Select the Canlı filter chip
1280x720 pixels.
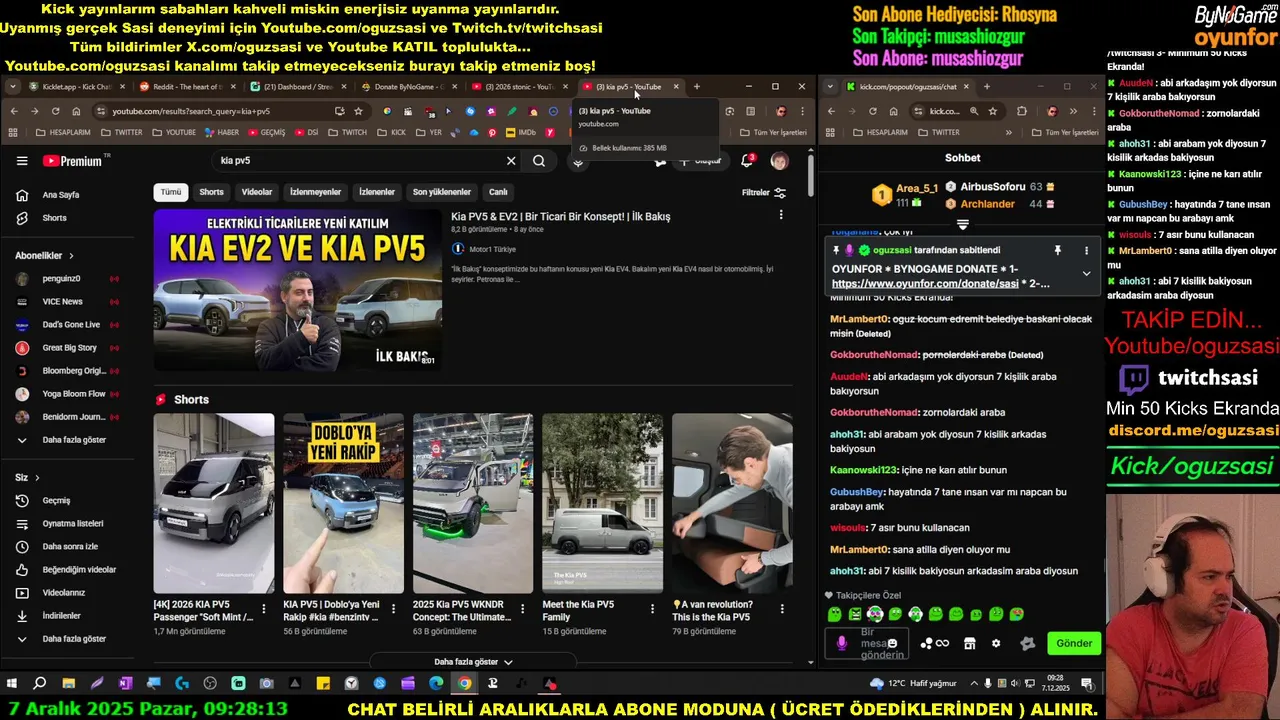(498, 192)
